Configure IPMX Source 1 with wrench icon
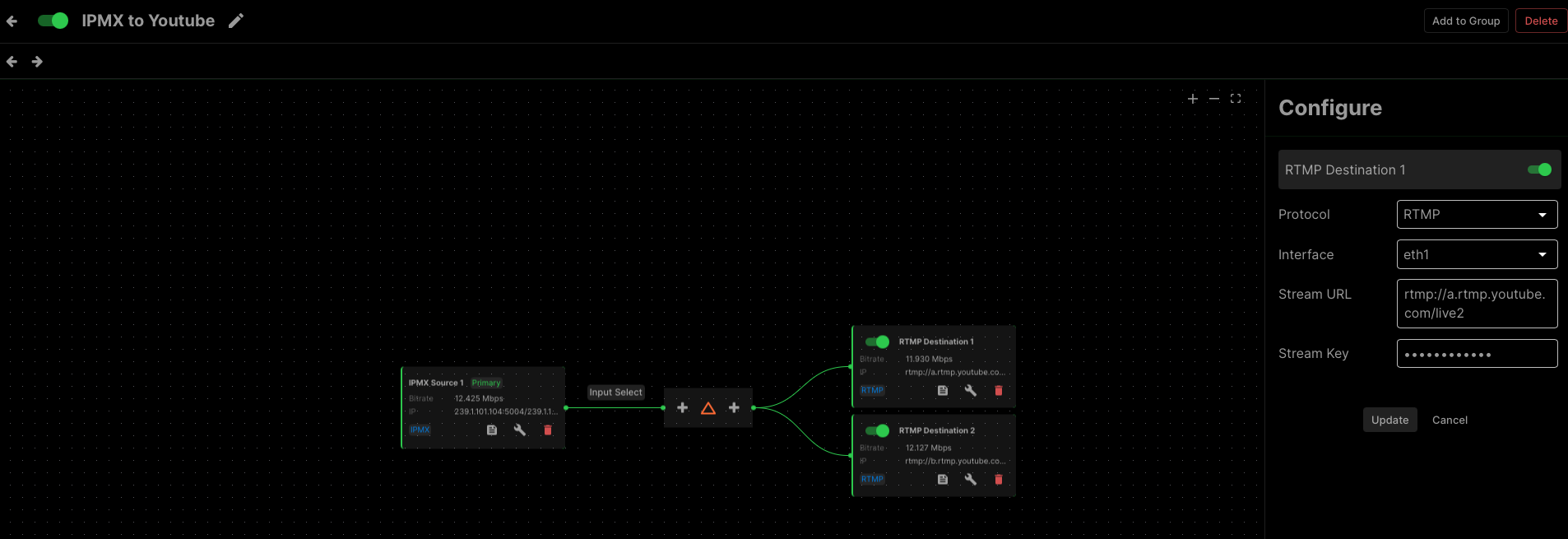The image size is (1568, 539). [520, 430]
